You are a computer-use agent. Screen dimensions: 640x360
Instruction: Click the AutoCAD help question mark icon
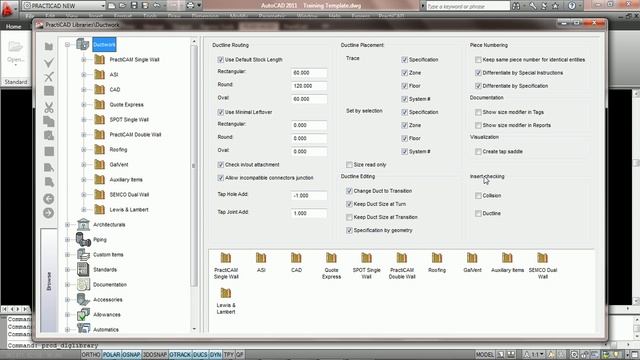click(x=572, y=6)
